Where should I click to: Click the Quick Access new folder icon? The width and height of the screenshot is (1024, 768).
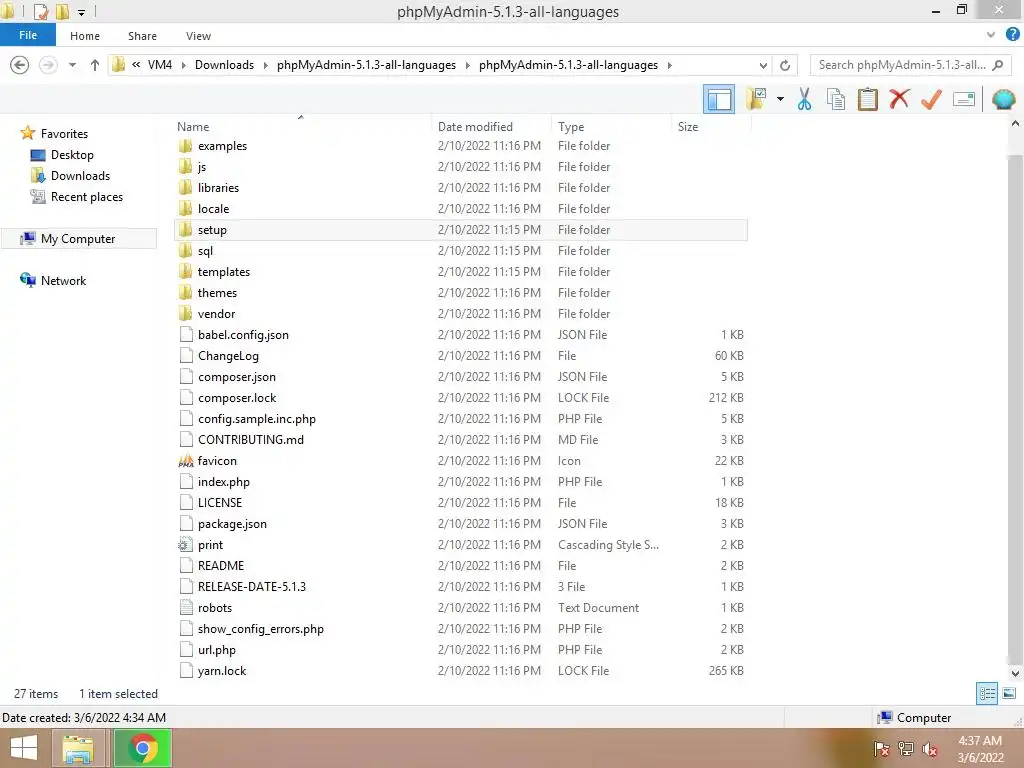tap(63, 11)
